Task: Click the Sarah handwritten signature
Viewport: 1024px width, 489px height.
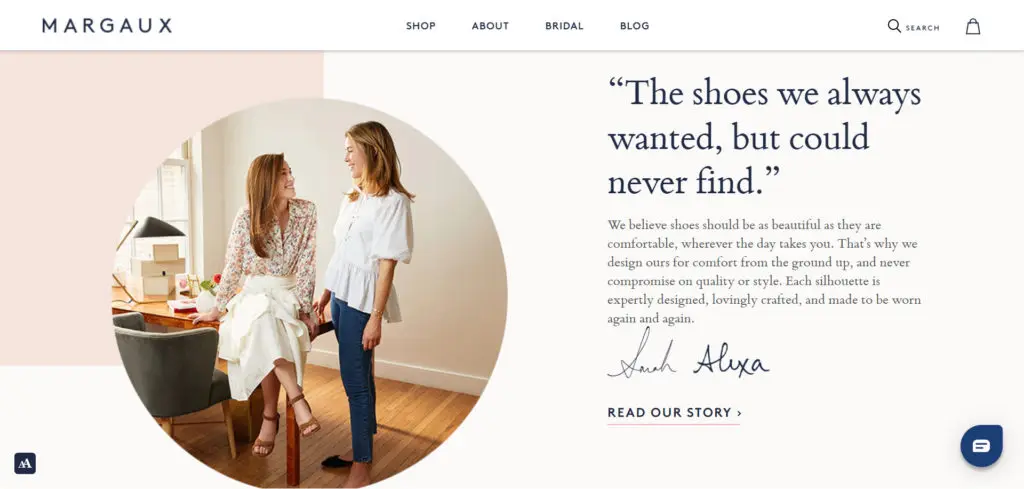Action: pyautogui.click(x=641, y=356)
